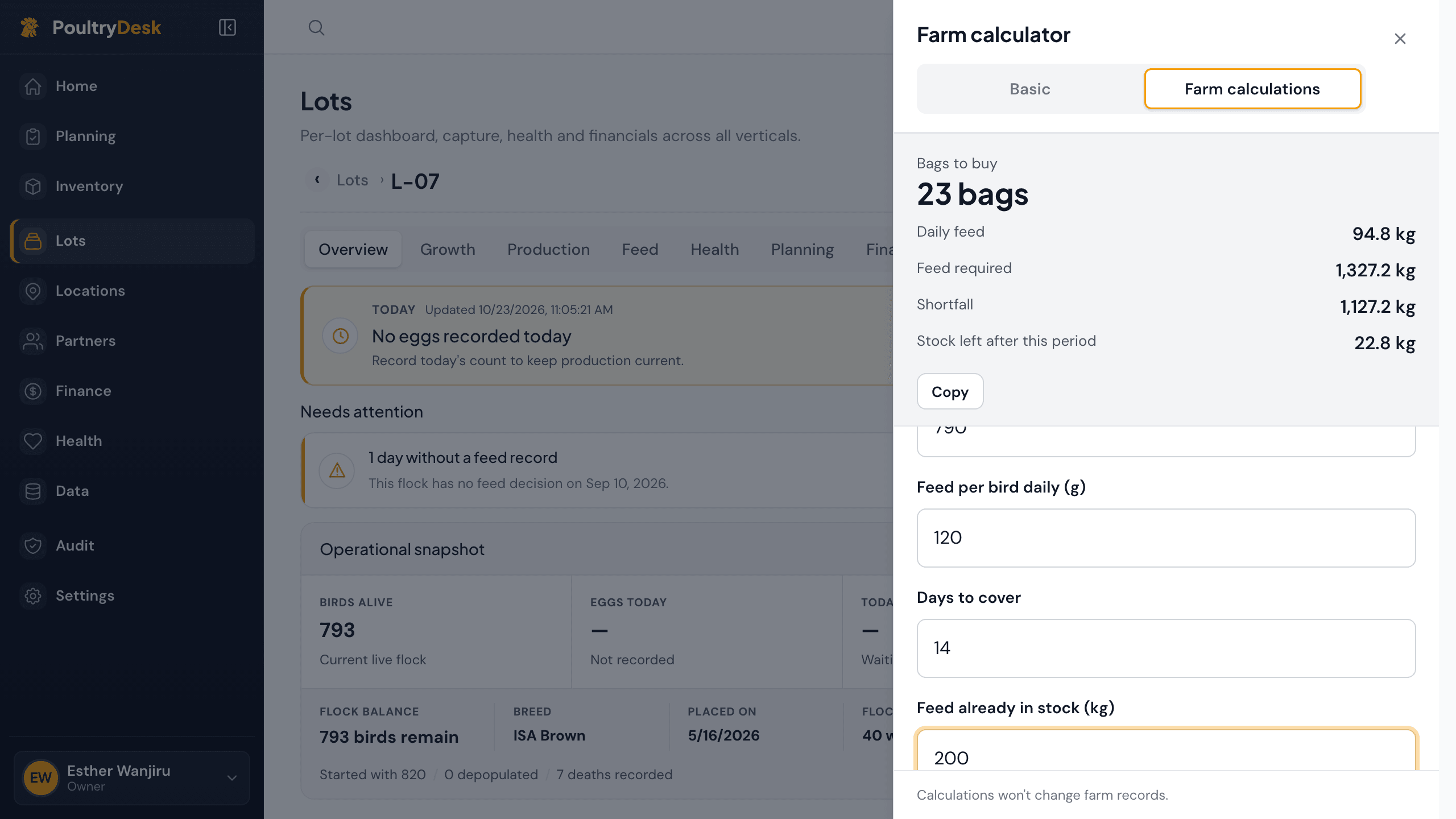
Task: Go back using breadcrumb left chevron
Action: (317, 180)
